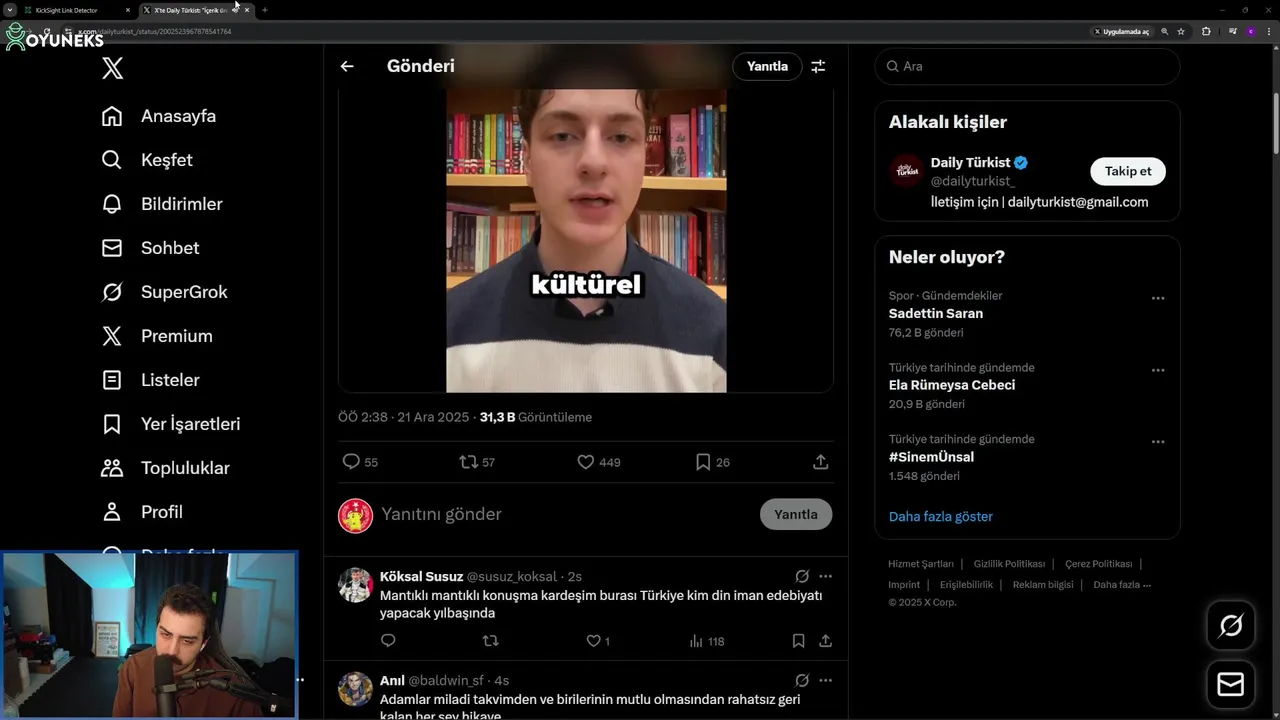Click the gray Yanıtla submit button
Viewport: 1280px width, 720px height.
(x=796, y=514)
